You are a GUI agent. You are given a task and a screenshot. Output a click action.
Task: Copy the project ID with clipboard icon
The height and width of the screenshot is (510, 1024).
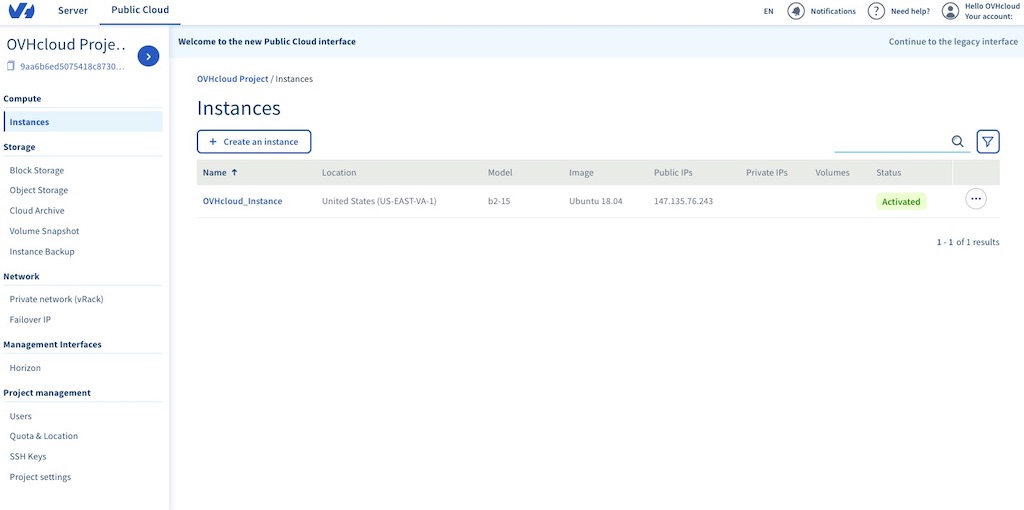click(10, 66)
